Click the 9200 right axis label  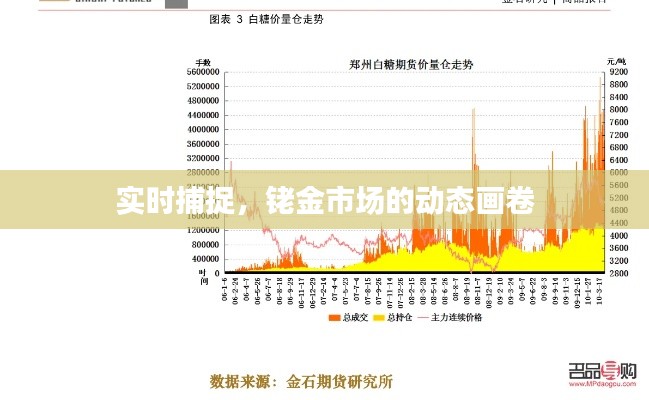[x=618, y=72]
